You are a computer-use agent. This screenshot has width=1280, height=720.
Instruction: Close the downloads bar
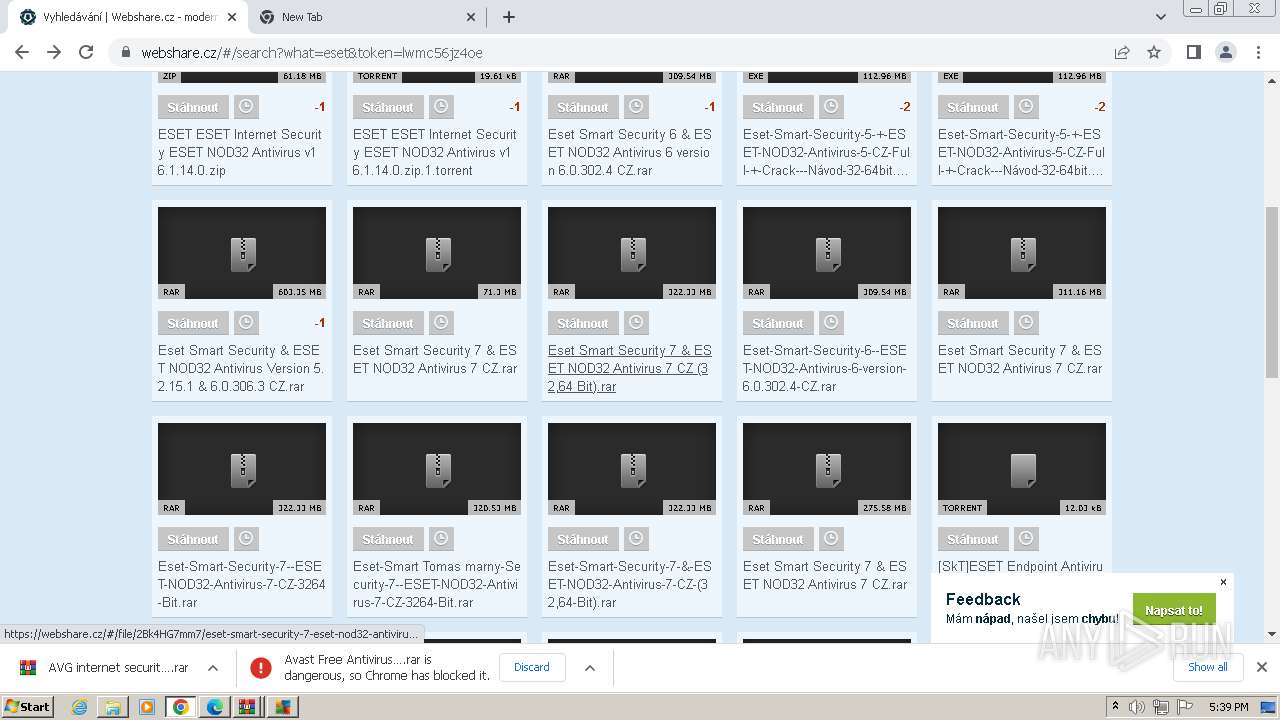(1262, 667)
